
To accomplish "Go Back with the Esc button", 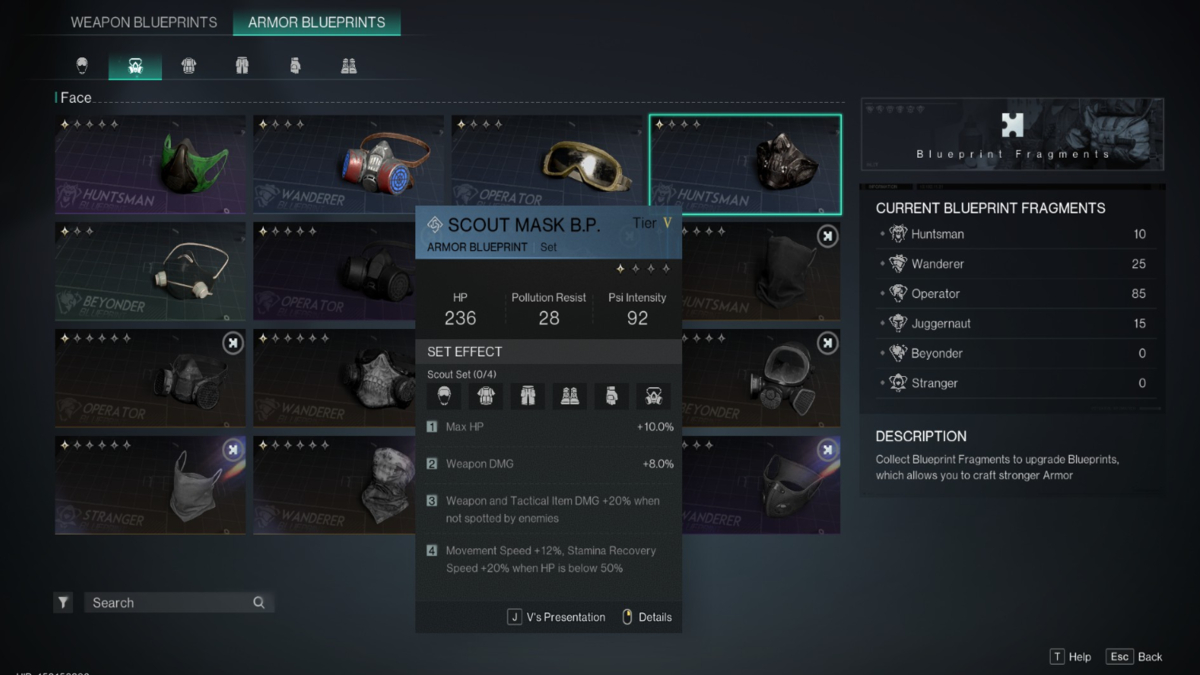I will click(x=1135, y=657).
